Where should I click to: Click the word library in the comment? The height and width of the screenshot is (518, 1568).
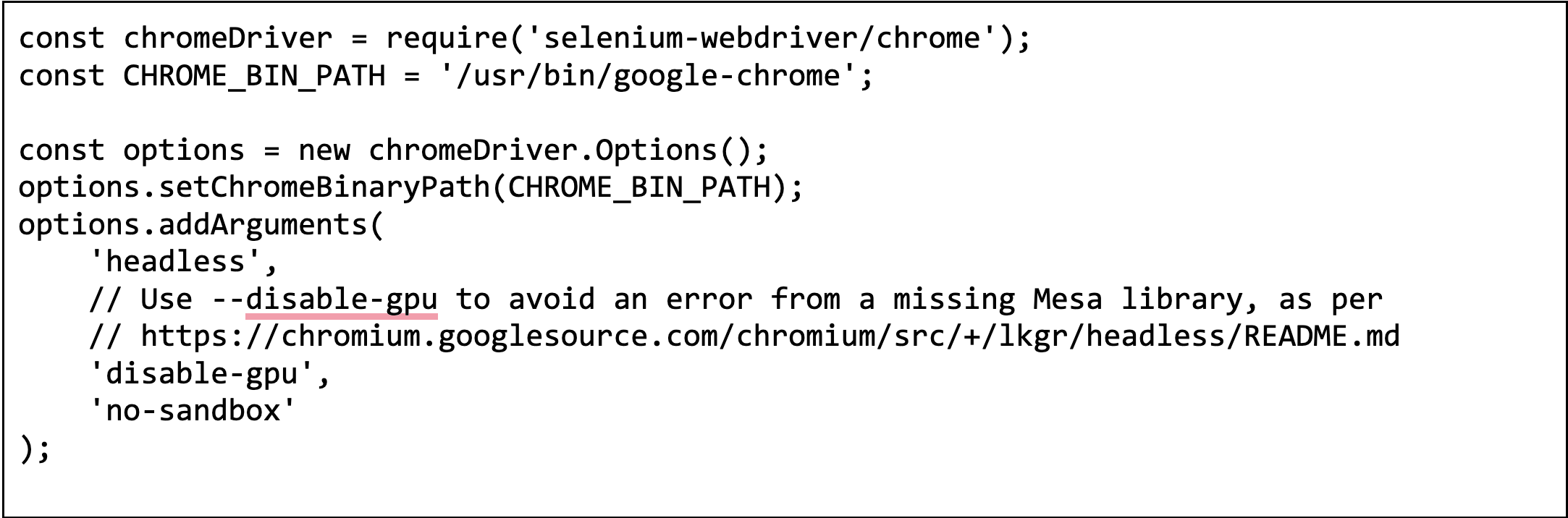1181,300
